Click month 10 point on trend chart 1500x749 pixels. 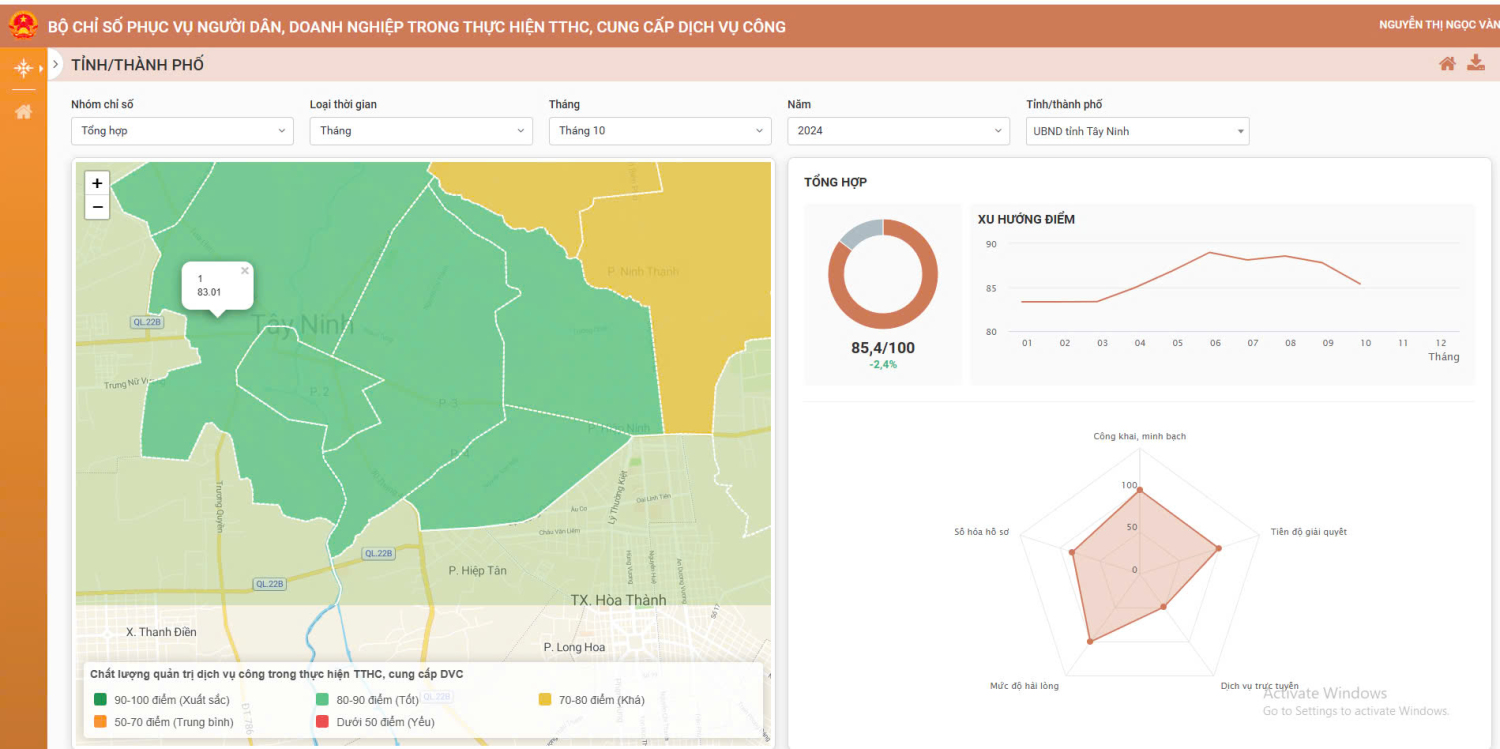click(x=1359, y=284)
